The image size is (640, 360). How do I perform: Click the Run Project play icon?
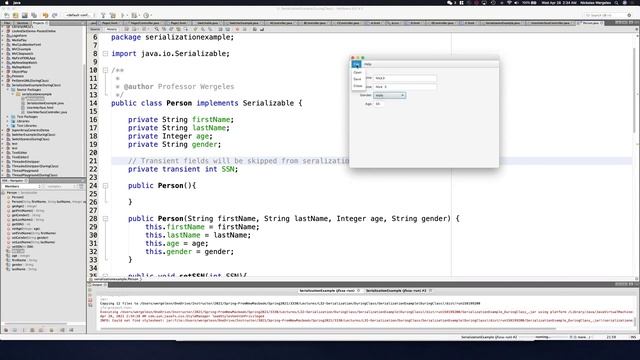point(123,16)
